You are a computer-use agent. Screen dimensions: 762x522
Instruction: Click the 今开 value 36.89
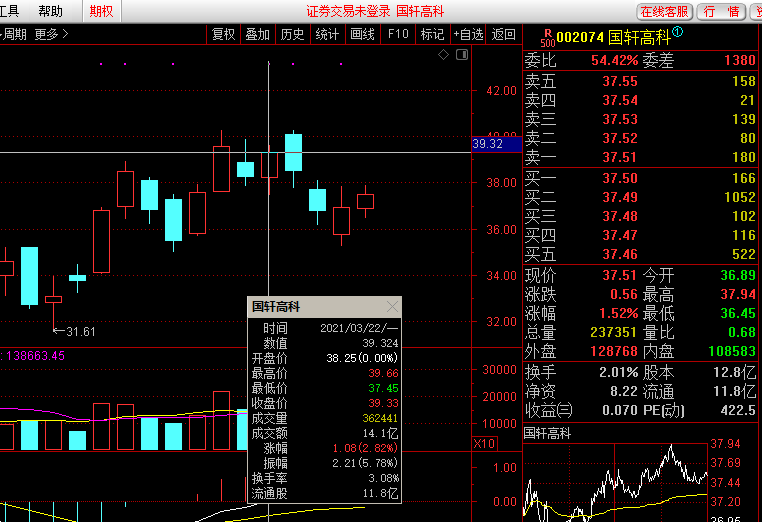click(x=738, y=276)
